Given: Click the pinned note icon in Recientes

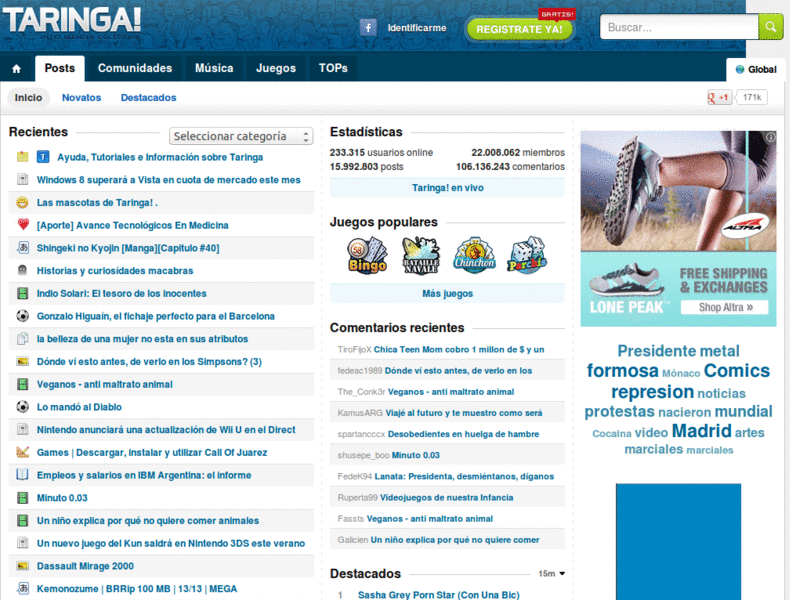Looking at the screenshot, I should pos(22,157).
